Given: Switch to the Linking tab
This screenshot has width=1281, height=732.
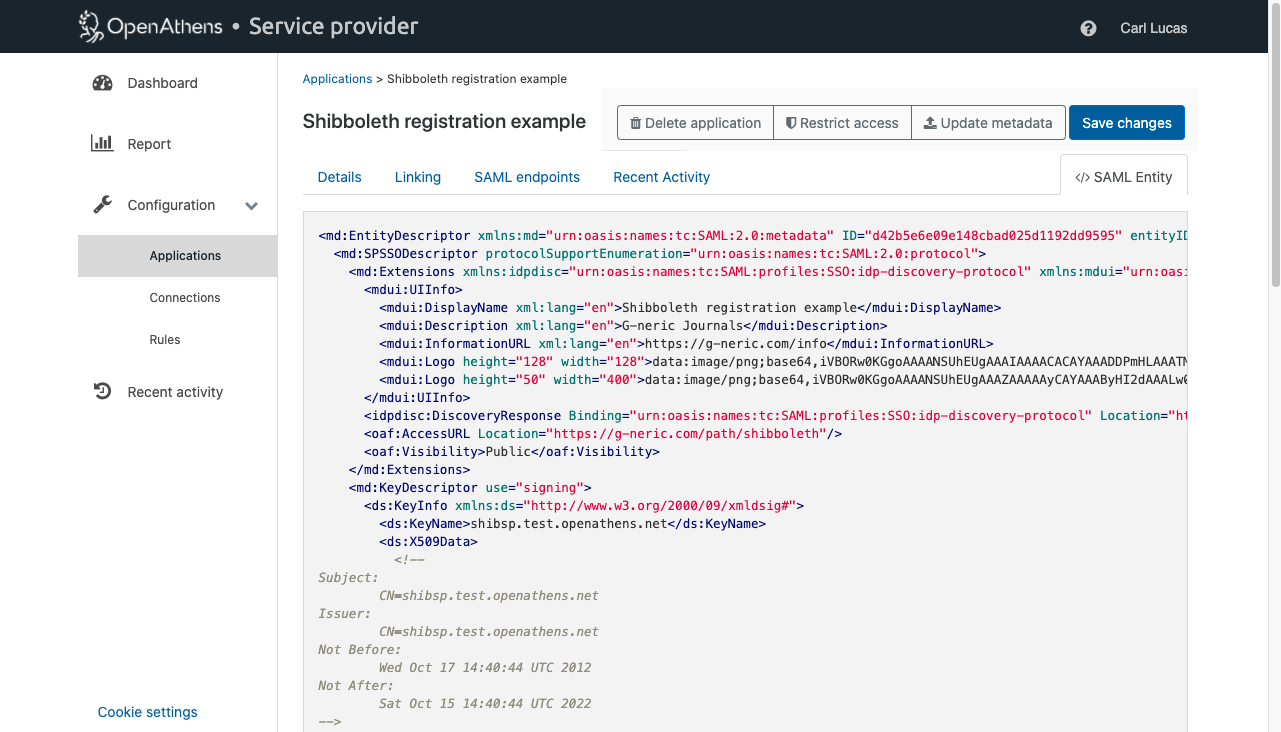Looking at the screenshot, I should (417, 177).
